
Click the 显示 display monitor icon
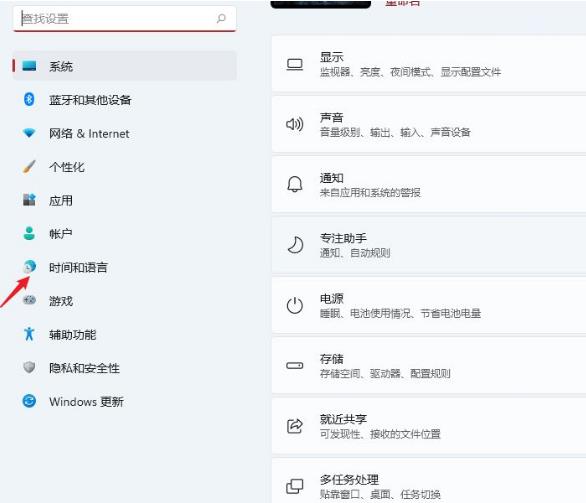295,65
